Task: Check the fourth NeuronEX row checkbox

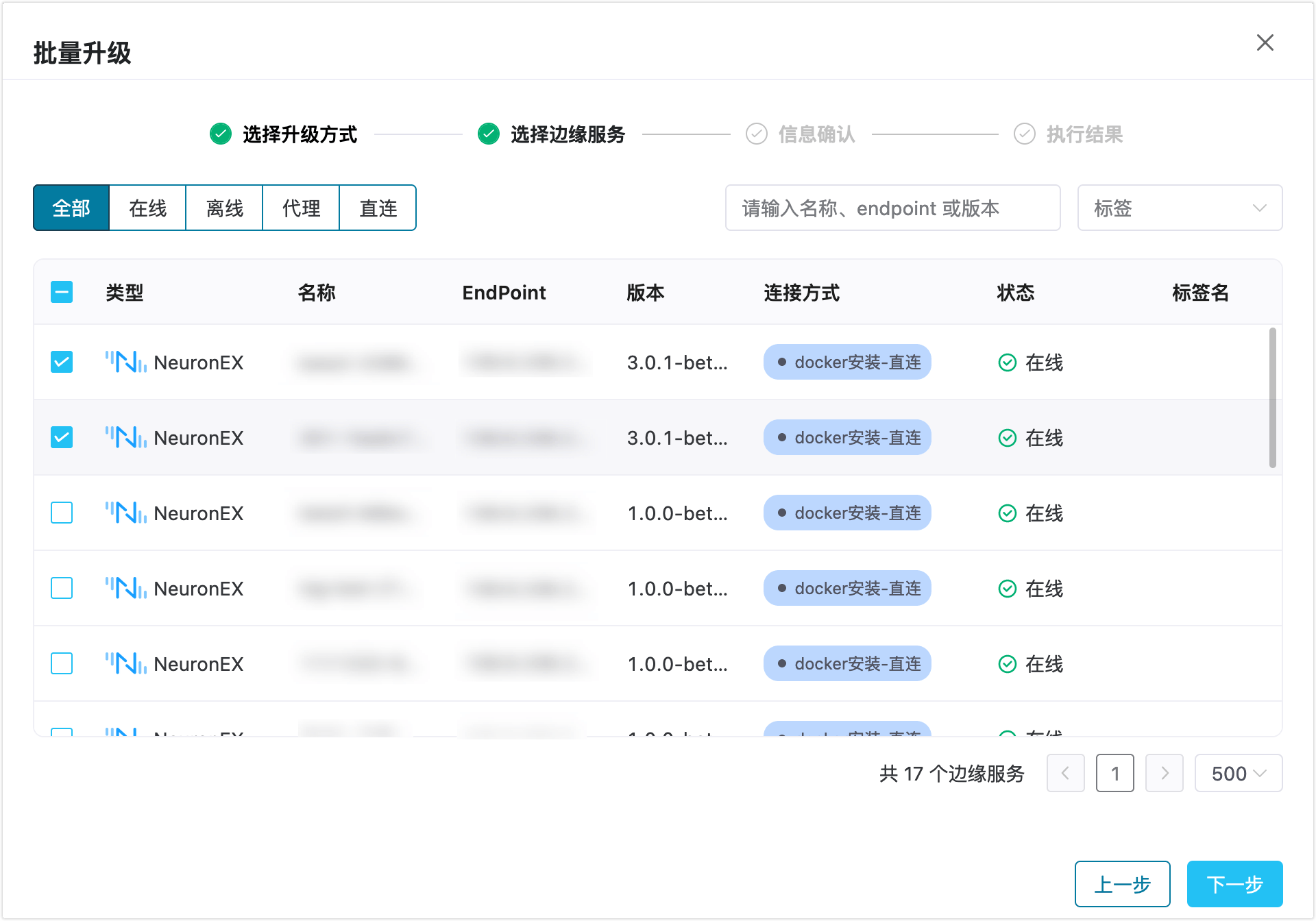Action: pyautogui.click(x=62, y=588)
